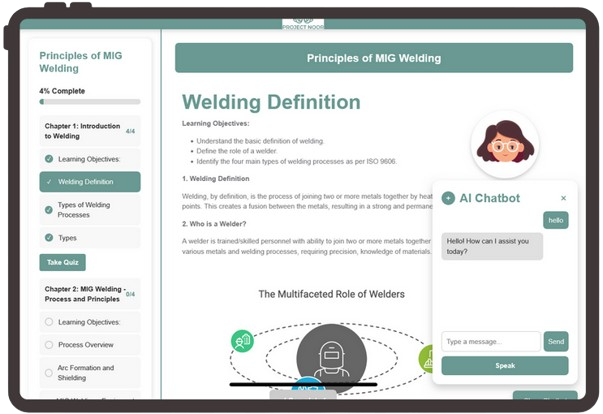This screenshot has height=414, width=603.
Task: Click the welder helmet icon in diagram
Action: tap(324, 355)
